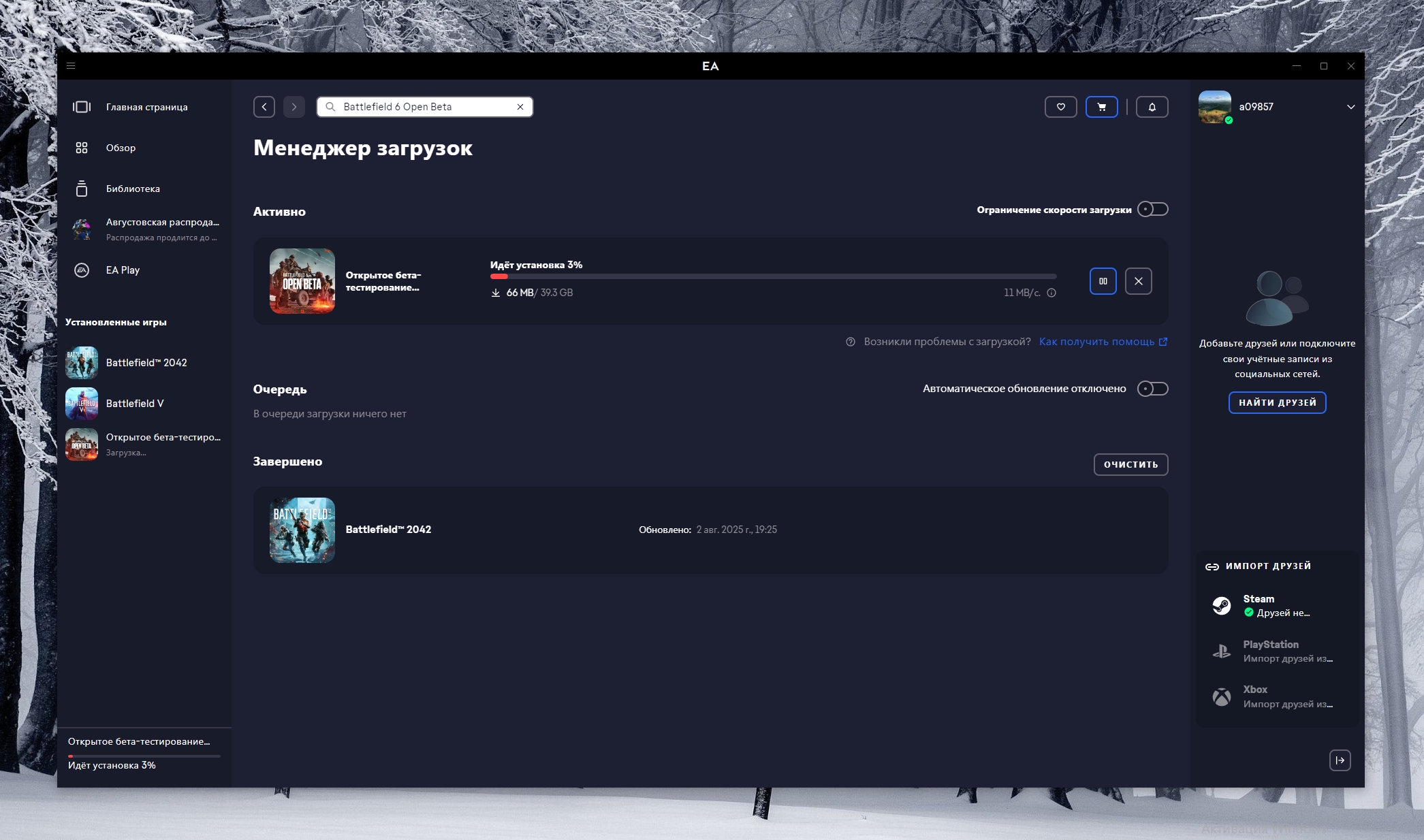
Task: Open the Как получить помощь link
Action: (x=1096, y=342)
